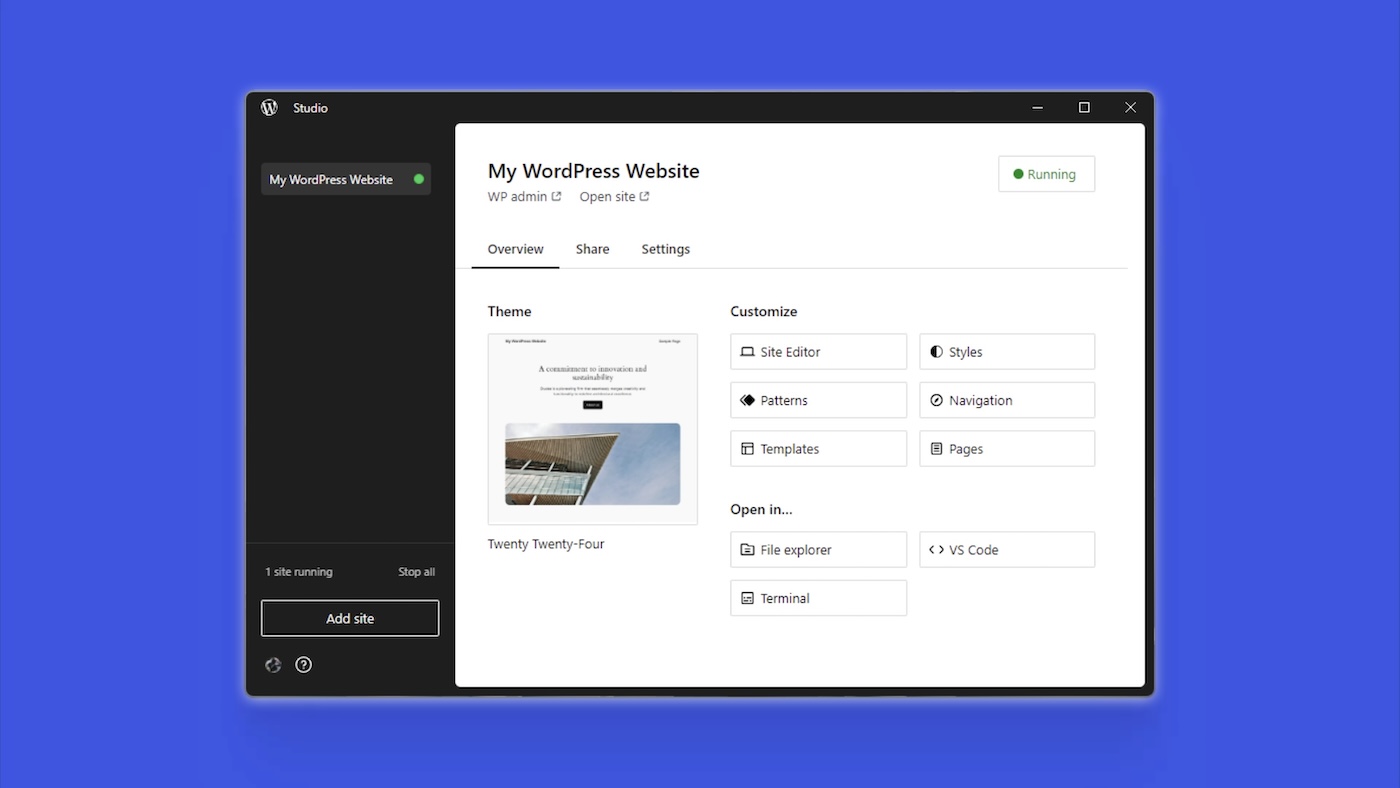
Task: Switch to the Share tab
Action: pyautogui.click(x=592, y=249)
